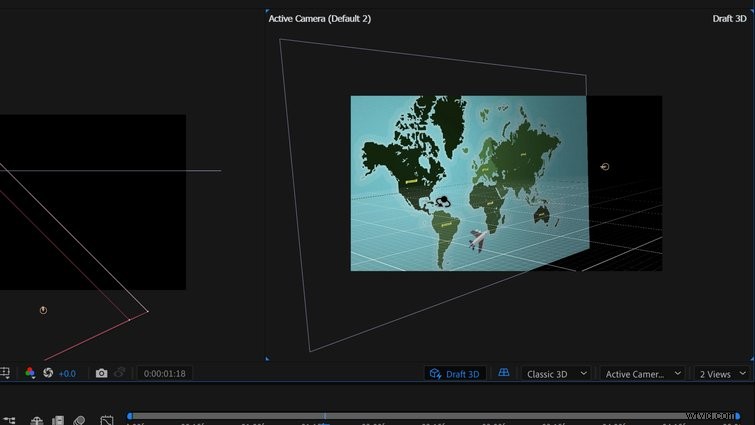Click the point-of-interest marker right of the map
The height and width of the screenshot is (425, 755).
(x=605, y=167)
